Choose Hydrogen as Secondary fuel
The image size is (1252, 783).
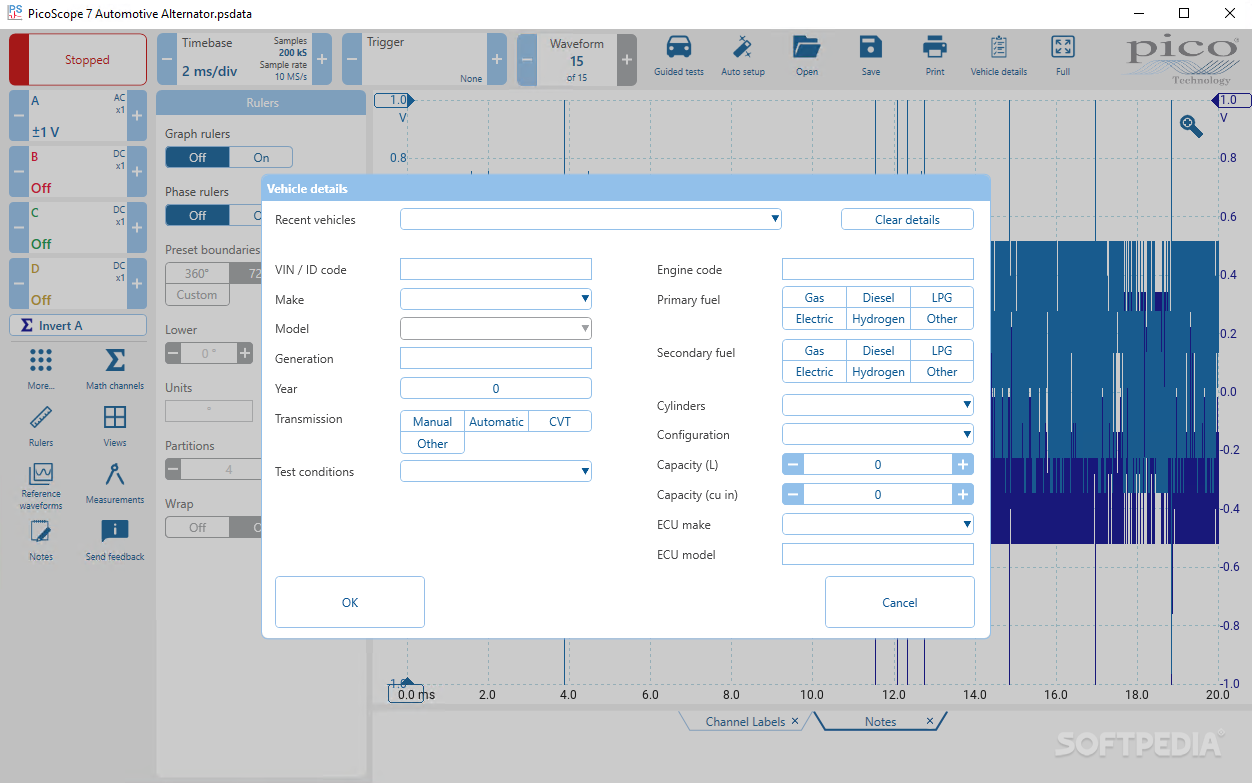(878, 371)
